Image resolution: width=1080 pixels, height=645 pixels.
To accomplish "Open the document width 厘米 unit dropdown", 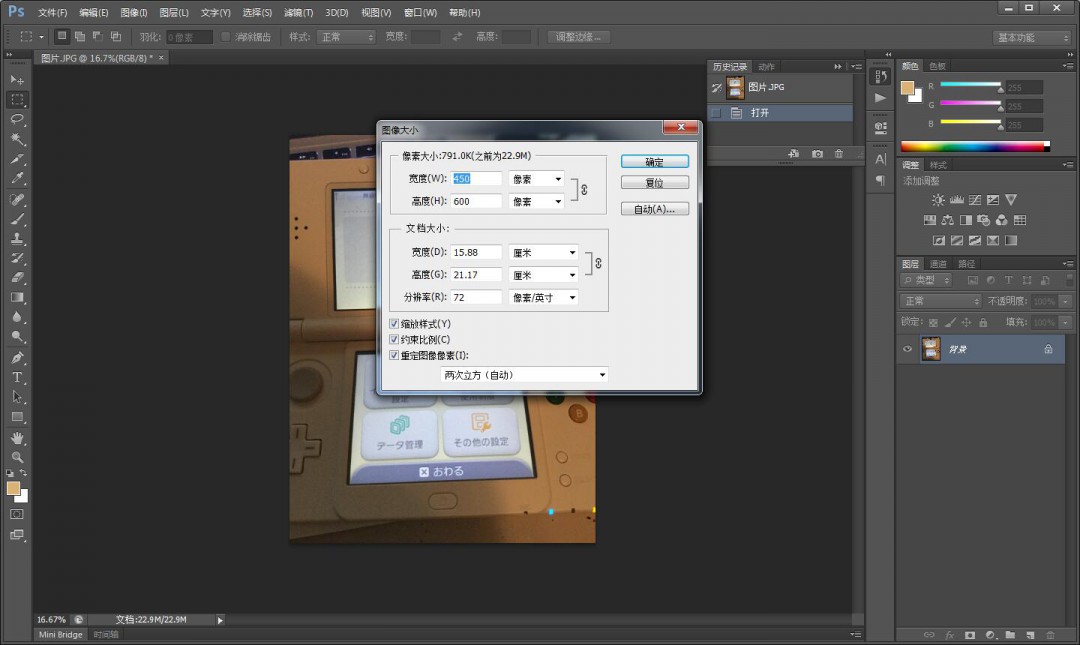I will coord(543,253).
